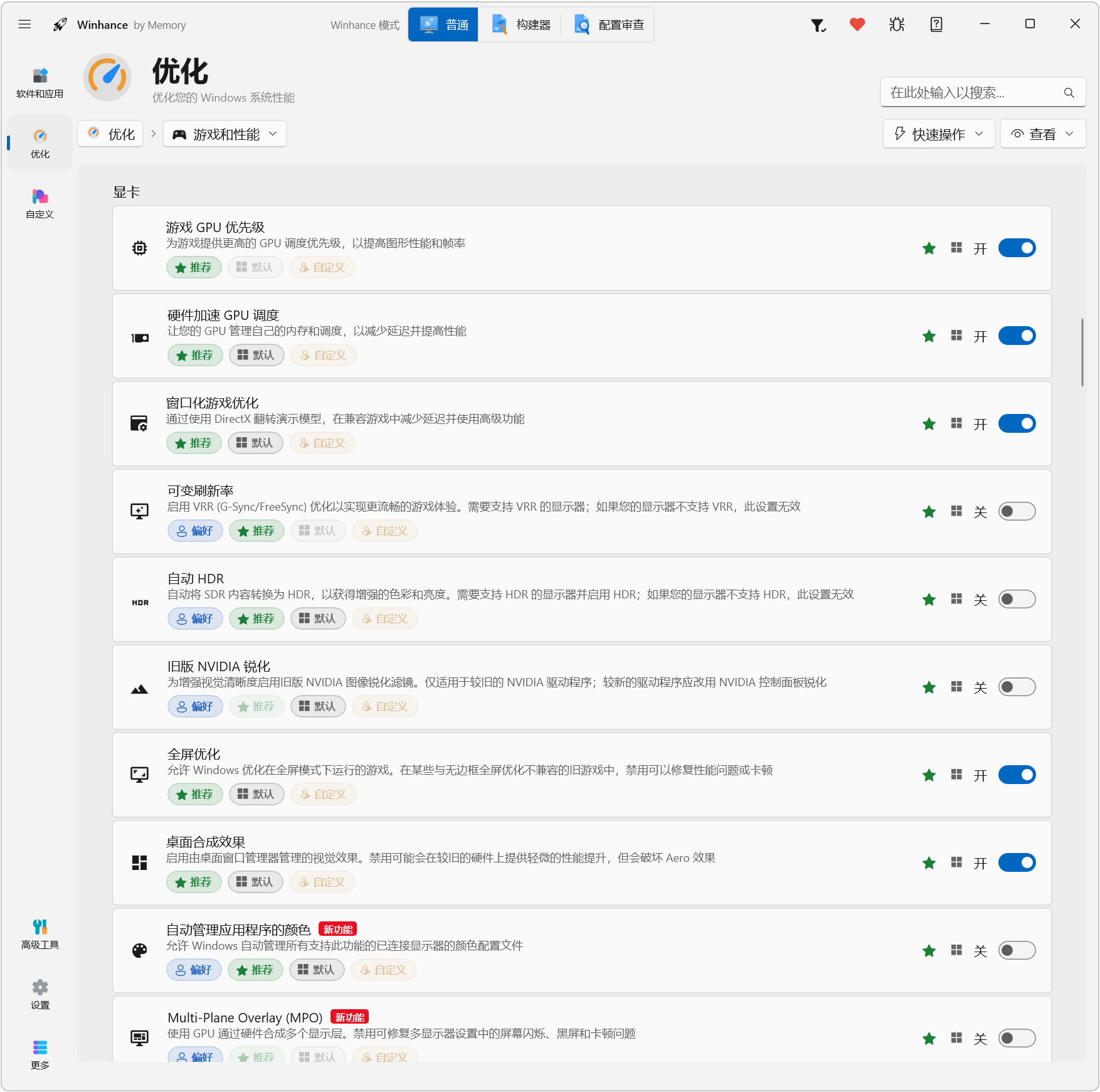The image size is (1100, 1092).
Task: Disable 全屏优化 toggle
Action: [x=1017, y=775]
